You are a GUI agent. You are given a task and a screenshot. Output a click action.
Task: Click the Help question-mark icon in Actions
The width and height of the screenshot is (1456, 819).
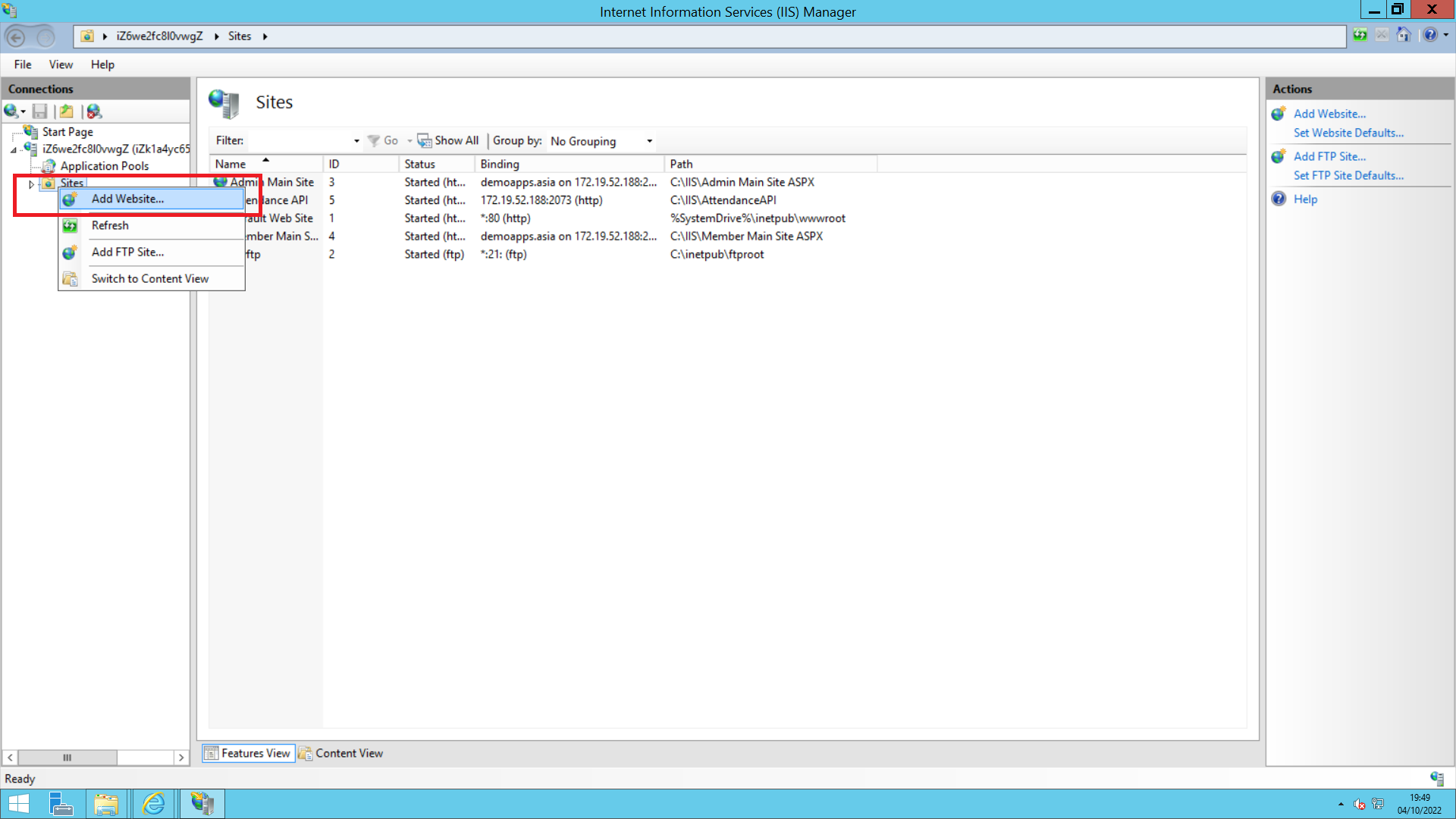tap(1279, 199)
